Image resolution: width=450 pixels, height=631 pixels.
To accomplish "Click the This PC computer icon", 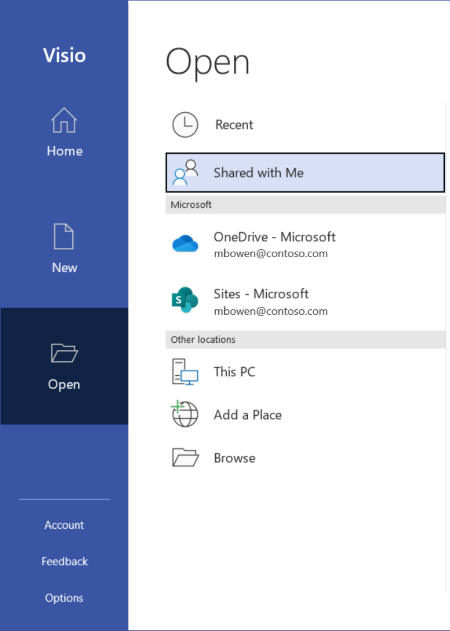I will click(185, 371).
